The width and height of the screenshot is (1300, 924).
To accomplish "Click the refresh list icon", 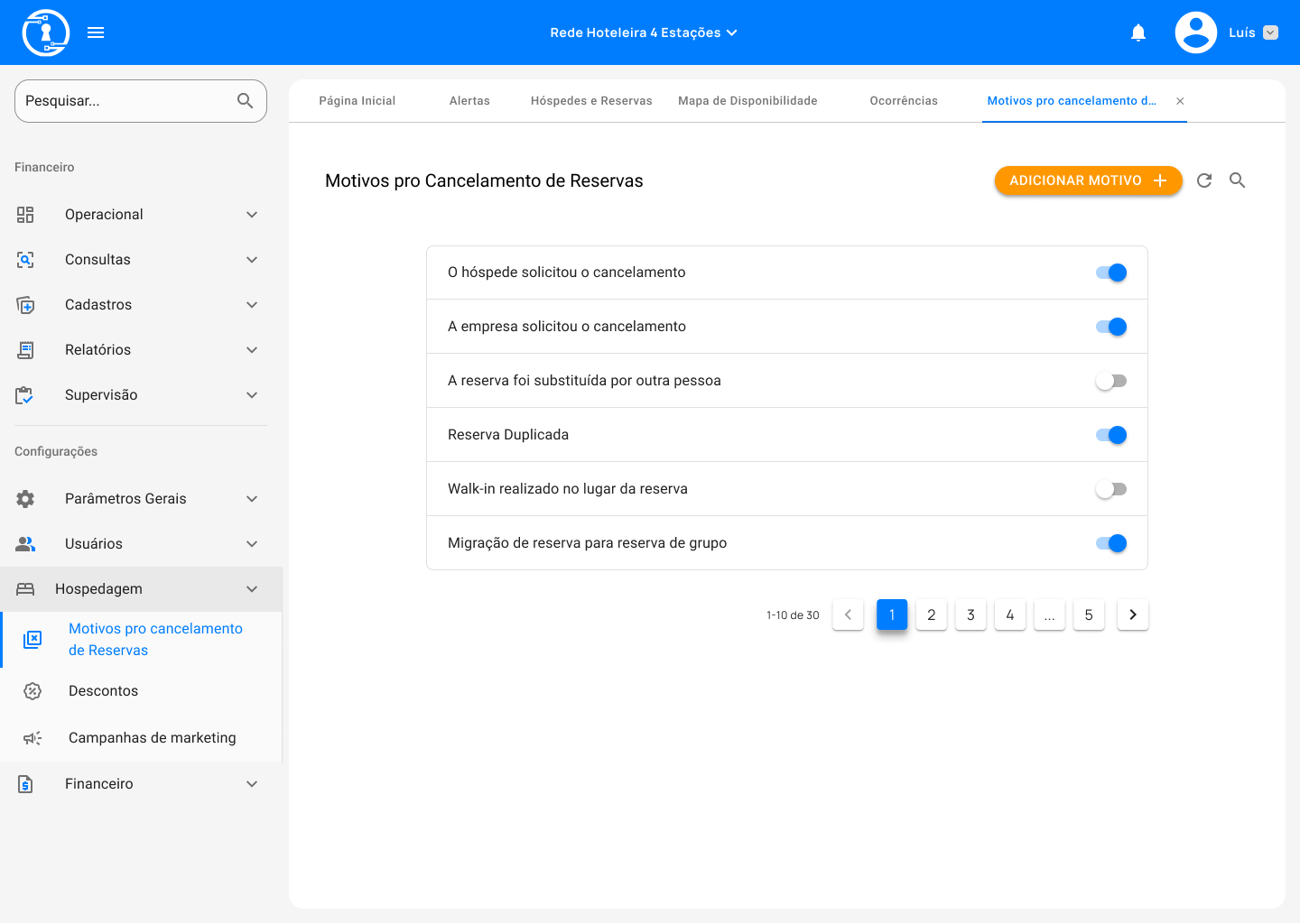I will click(1204, 180).
